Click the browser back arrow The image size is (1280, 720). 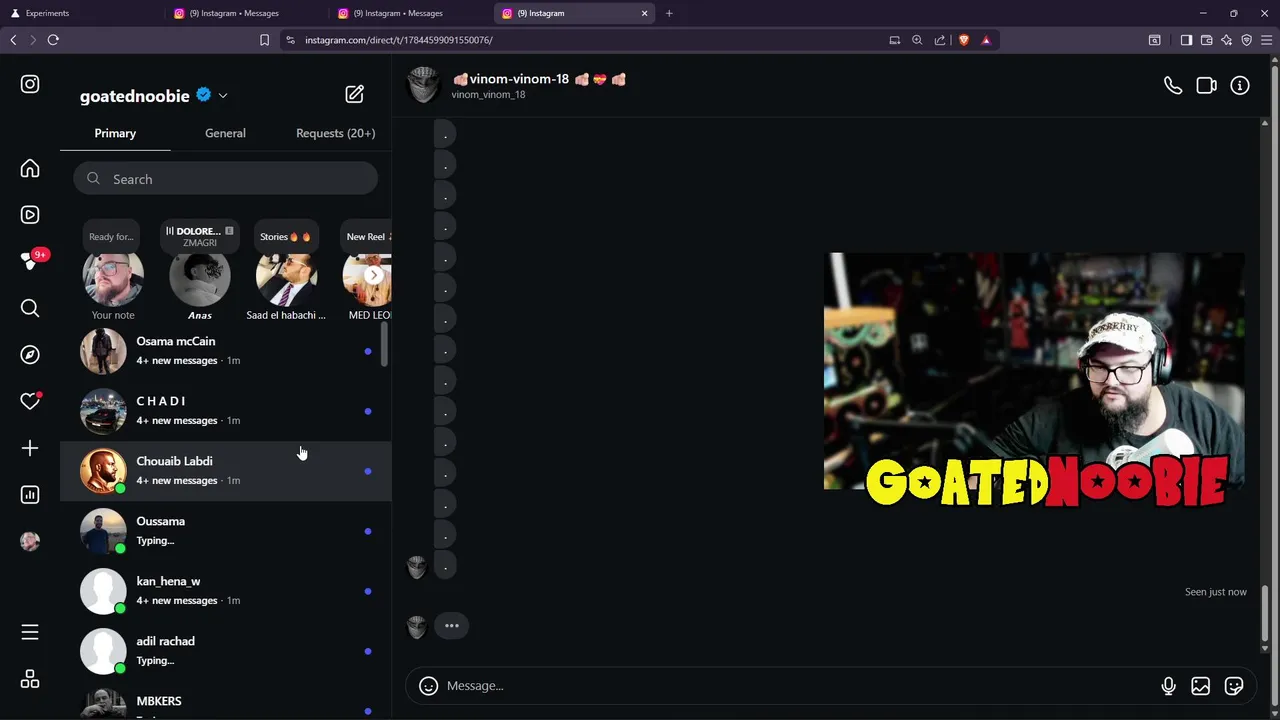pos(13,40)
